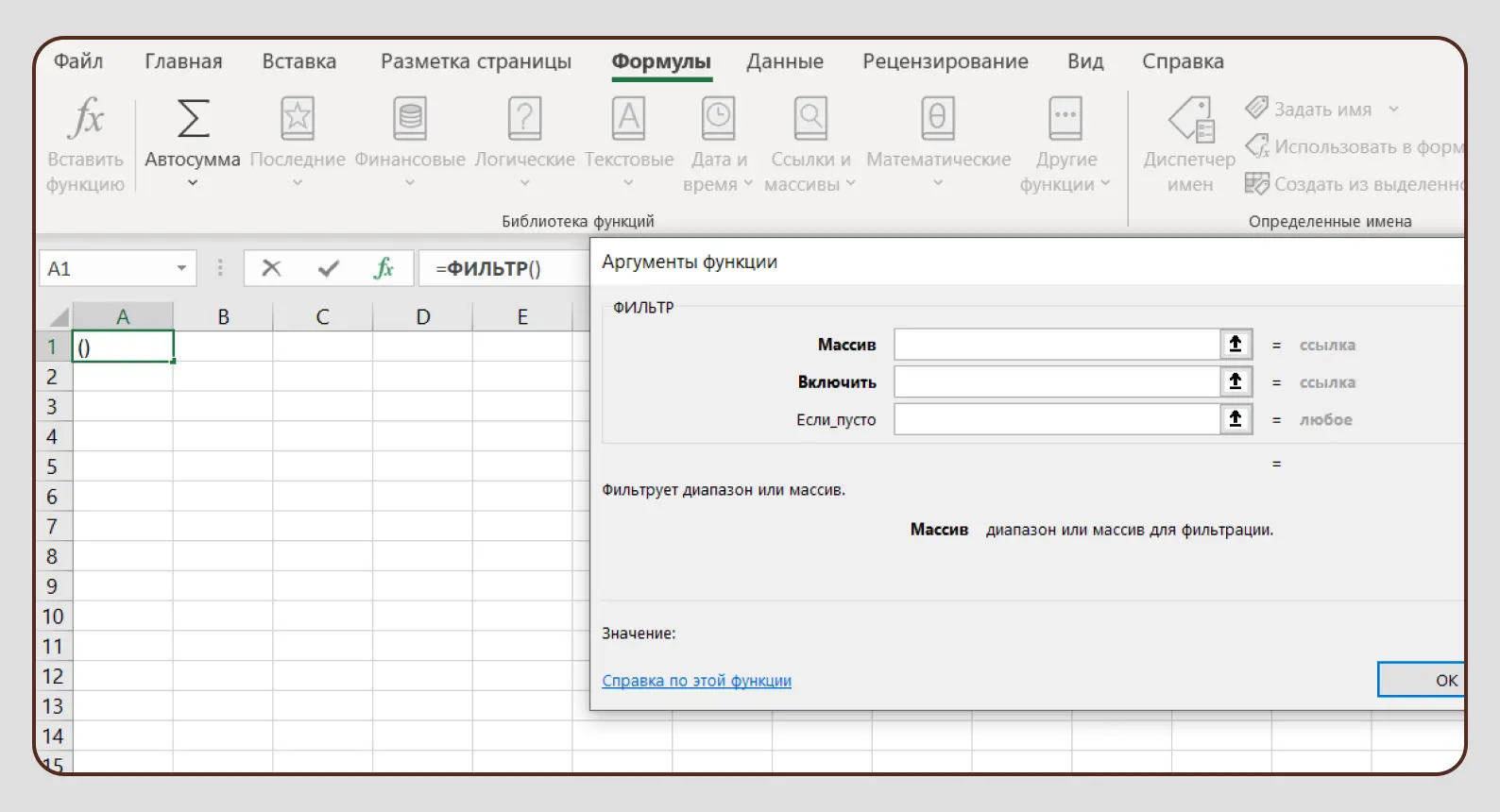Click the Использовать в формуле button label
The height and width of the screenshot is (812, 1500).
[x=1369, y=147]
